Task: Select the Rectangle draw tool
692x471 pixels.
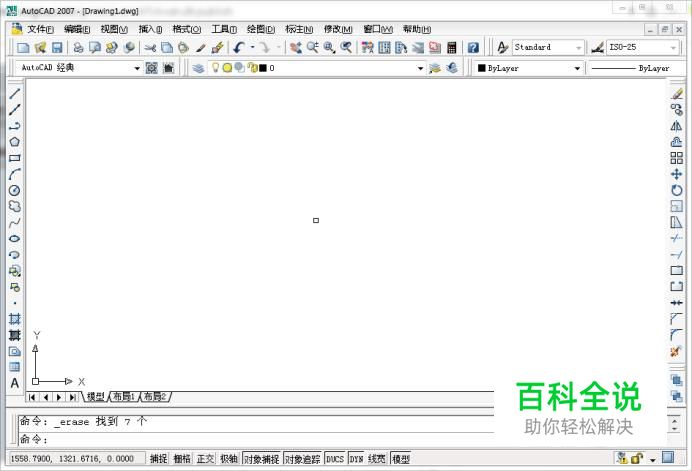Action: (x=15, y=158)
